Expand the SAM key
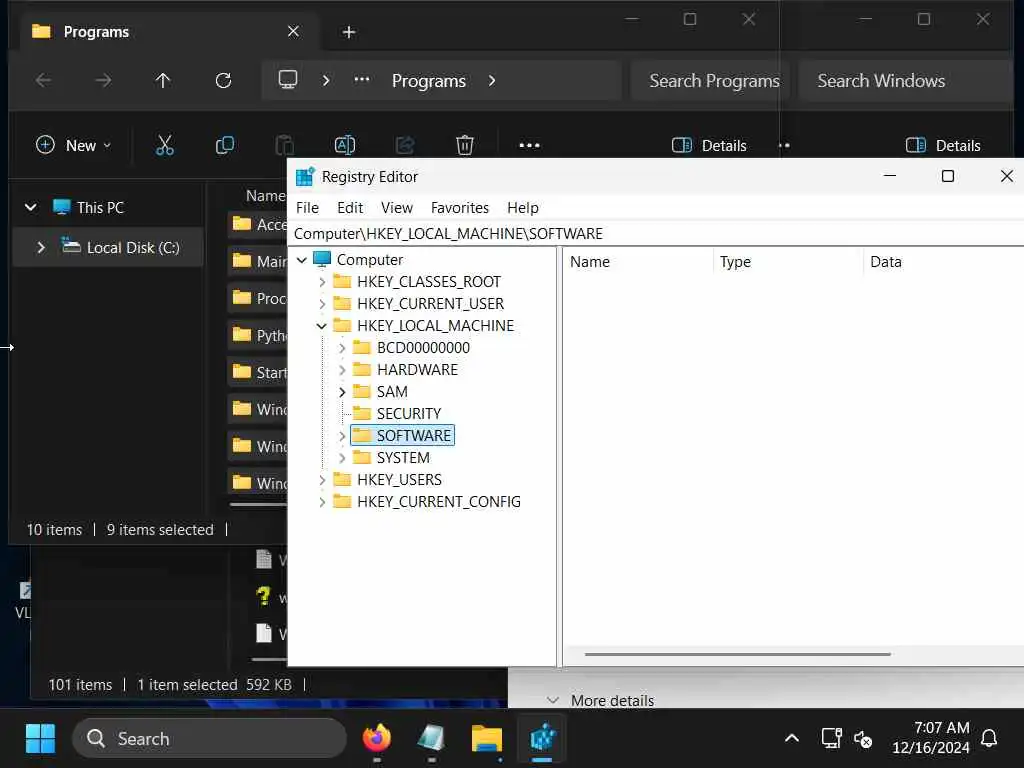This screenshot has height=768, width=1024. 342,392
